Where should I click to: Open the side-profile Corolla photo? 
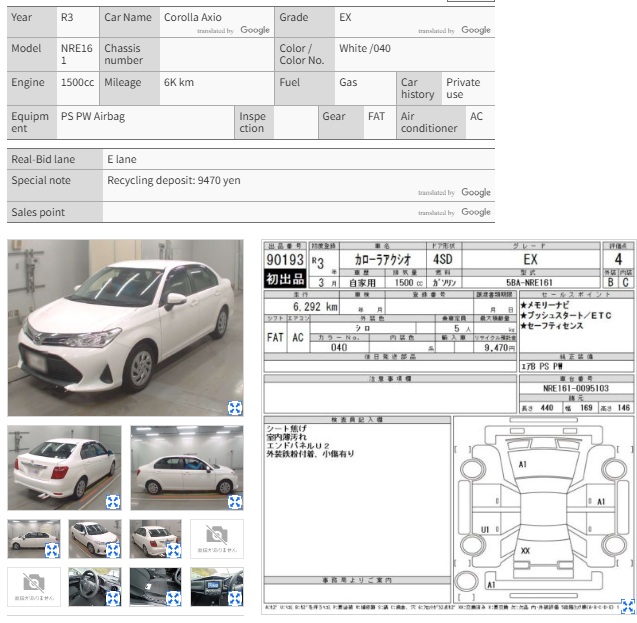[x=187, y=467]
